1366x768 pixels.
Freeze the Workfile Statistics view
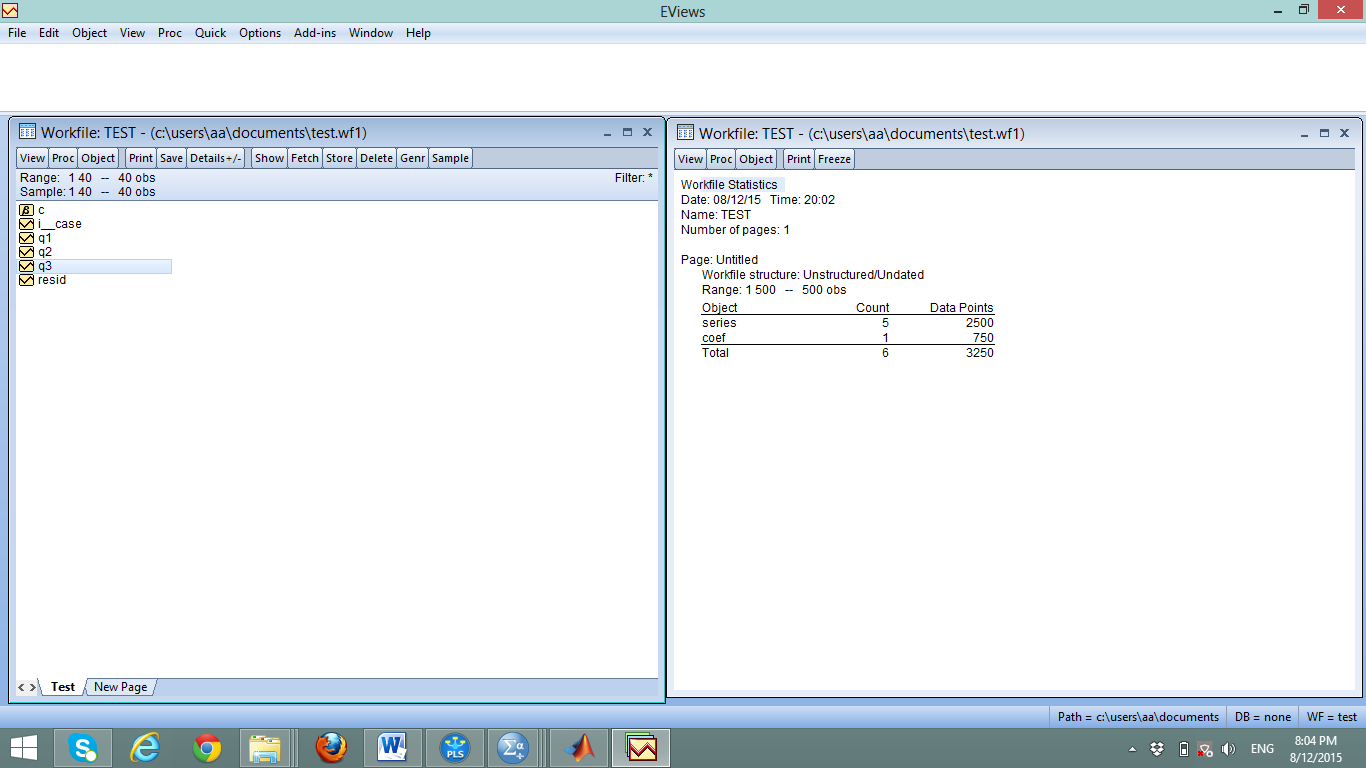(x=835, y=159)
